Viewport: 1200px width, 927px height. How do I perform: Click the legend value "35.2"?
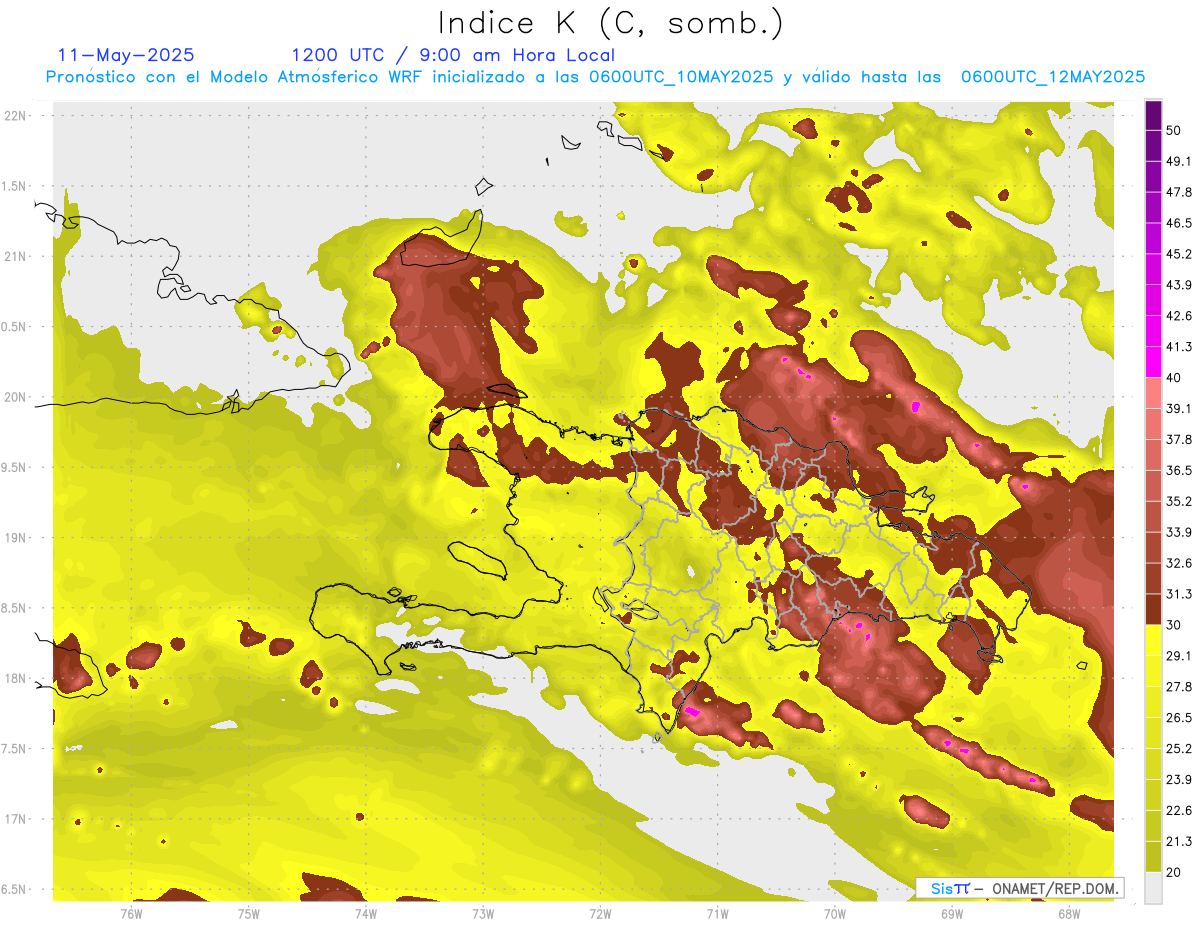1178,501
